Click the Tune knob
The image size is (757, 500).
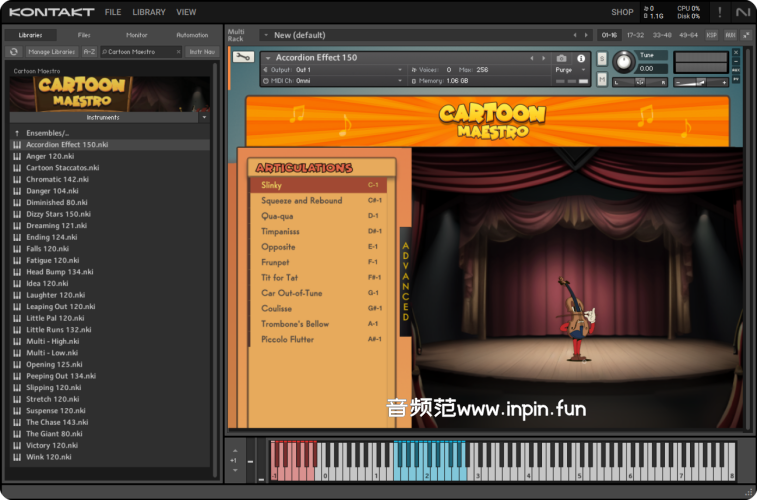pyautogui.click(x=624, y=61)
